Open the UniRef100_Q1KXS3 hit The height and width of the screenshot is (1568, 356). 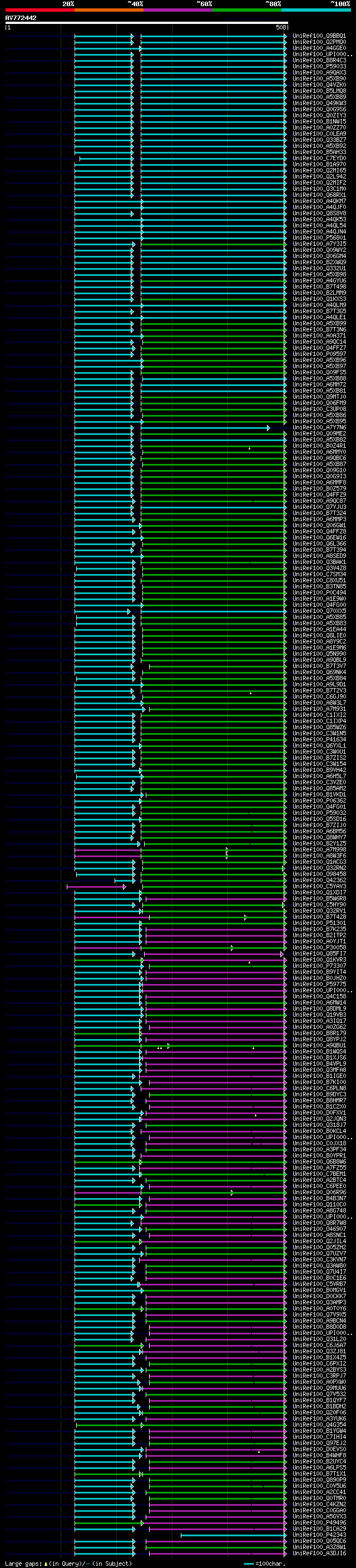pos(319,299)
